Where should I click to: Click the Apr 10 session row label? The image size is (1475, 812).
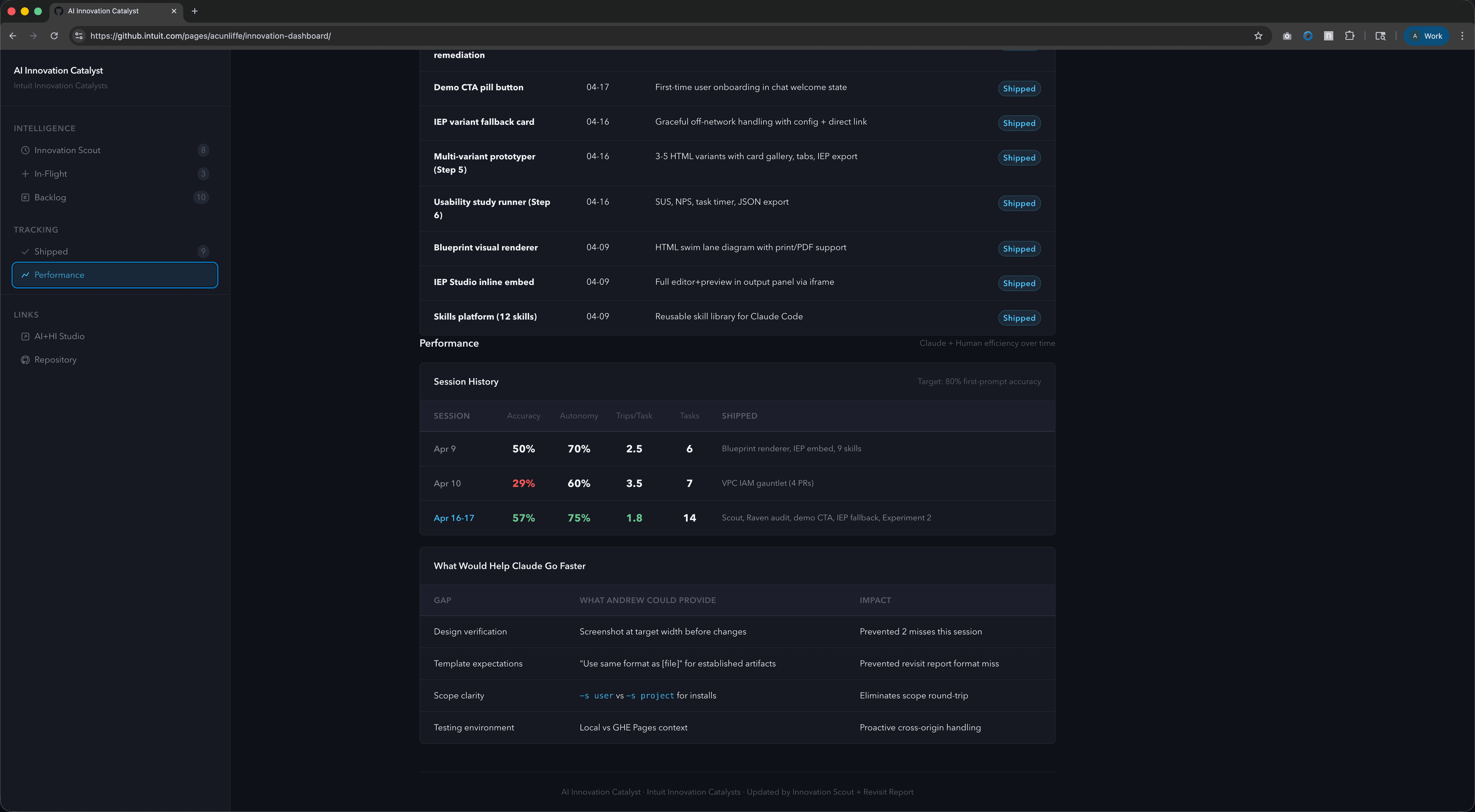pyautogui.click(x=447, y=483)
